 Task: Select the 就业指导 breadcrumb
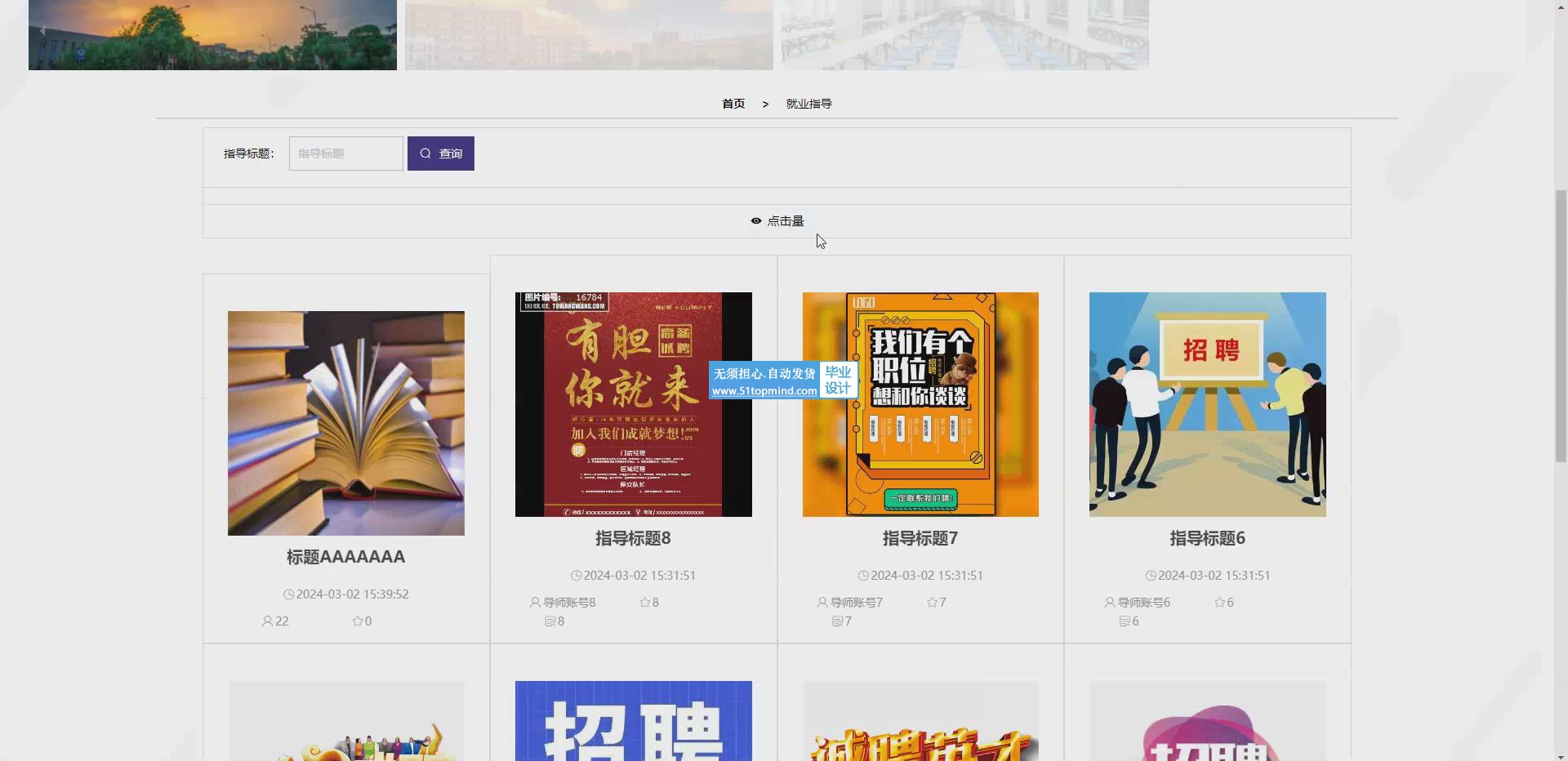pos(809,104)
